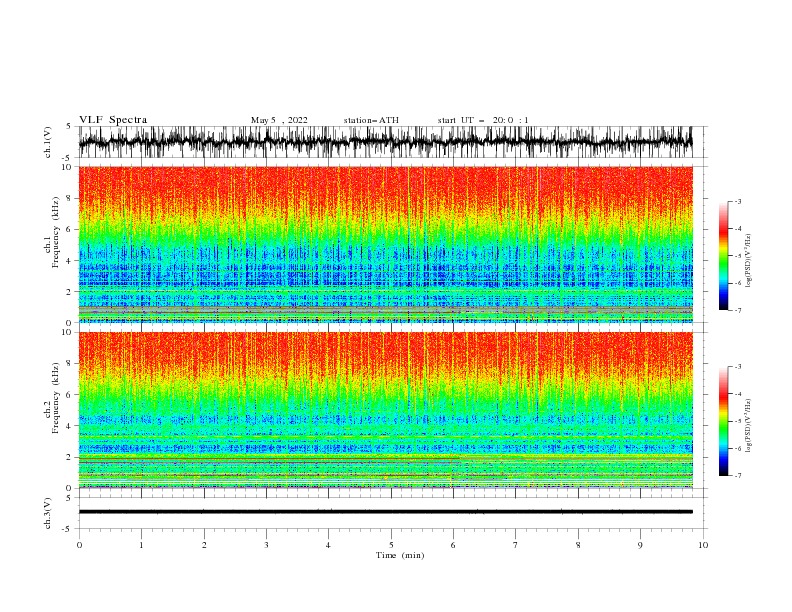Click time axis tick label "9"
The width and height of the screenshot is (792, 612).
click(x=640, y=545)
